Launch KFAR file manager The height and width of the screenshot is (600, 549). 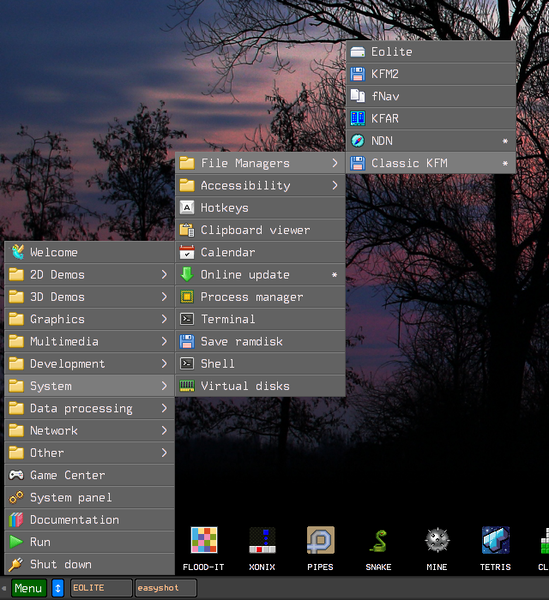click(x=431, y=118)
